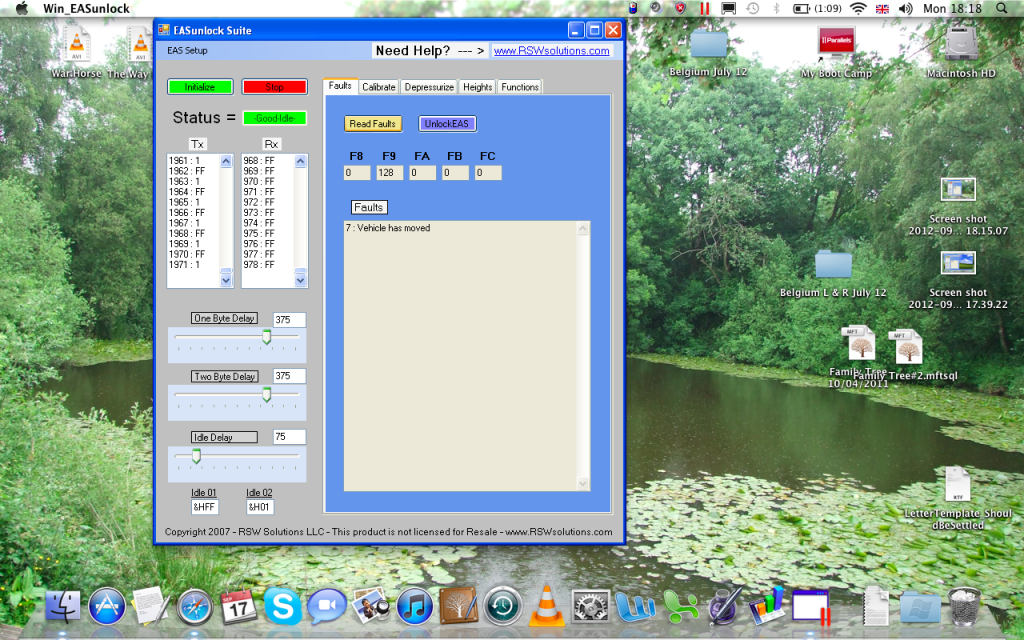This screenshot has height=640, width=1024.
Task: Launch App Store from the dock
Action: point(106,606)
